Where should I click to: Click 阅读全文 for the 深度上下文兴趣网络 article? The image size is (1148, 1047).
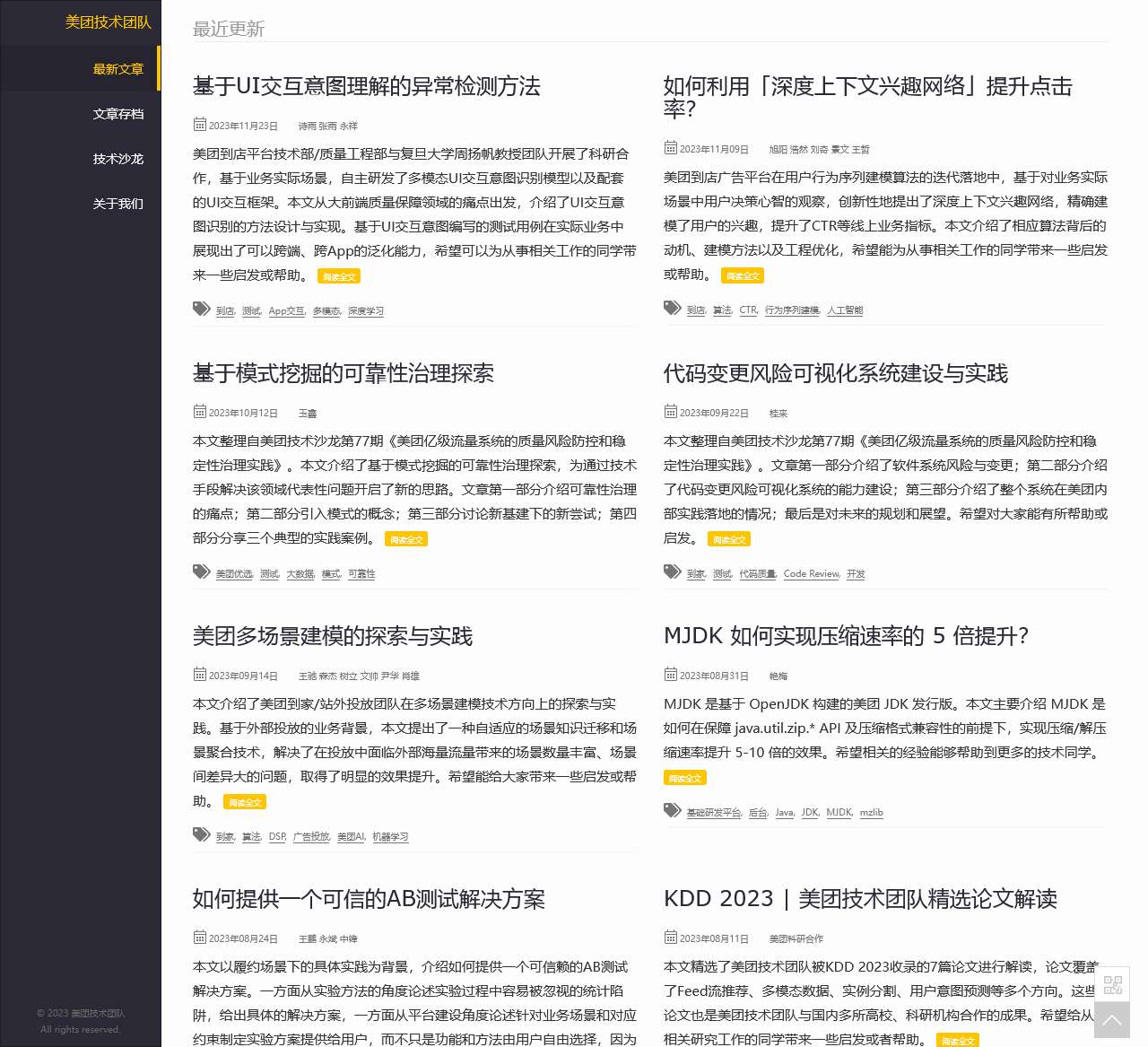[x=743, y=275]
